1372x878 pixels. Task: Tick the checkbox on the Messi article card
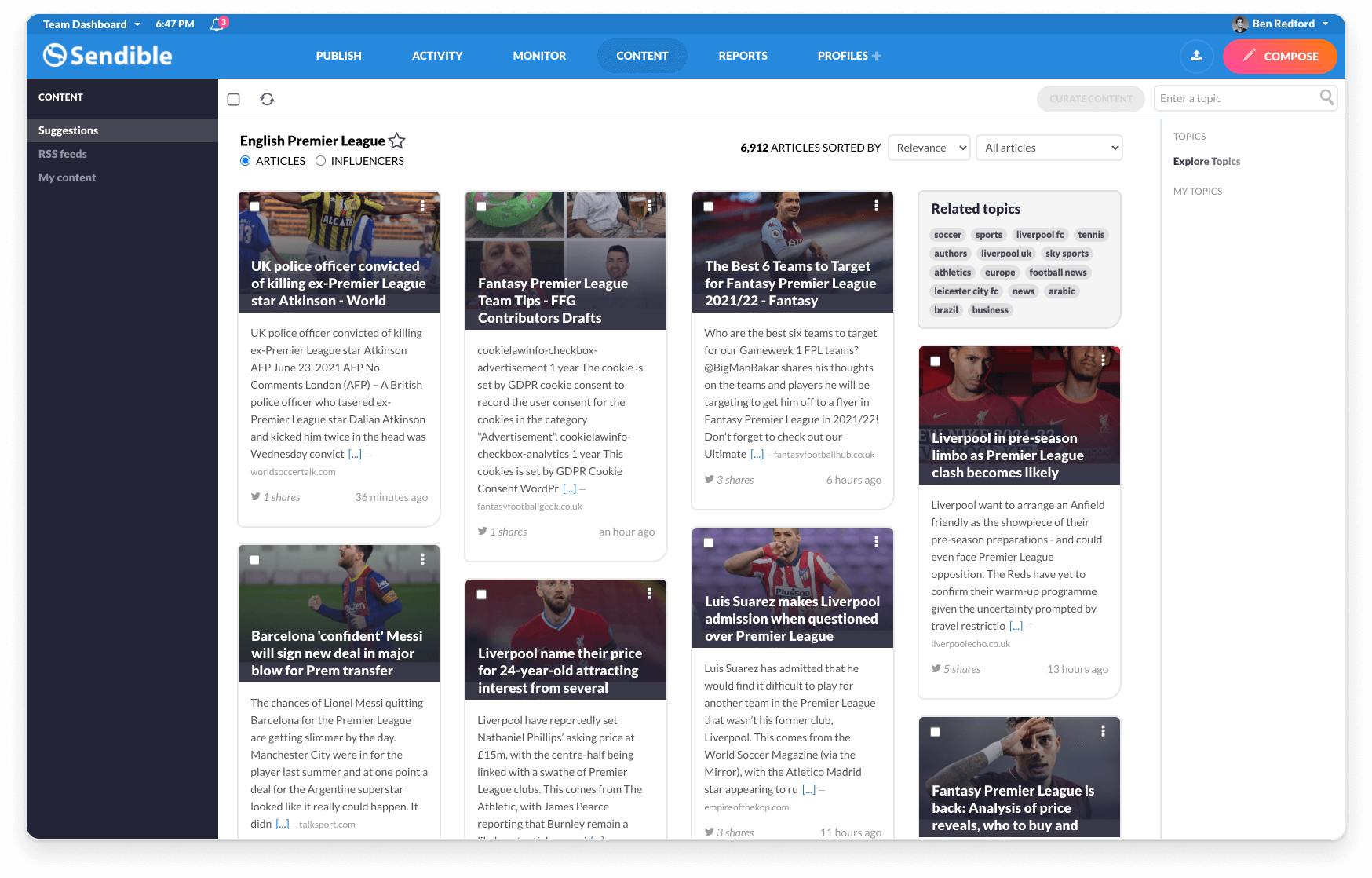(x=256, y=559)
